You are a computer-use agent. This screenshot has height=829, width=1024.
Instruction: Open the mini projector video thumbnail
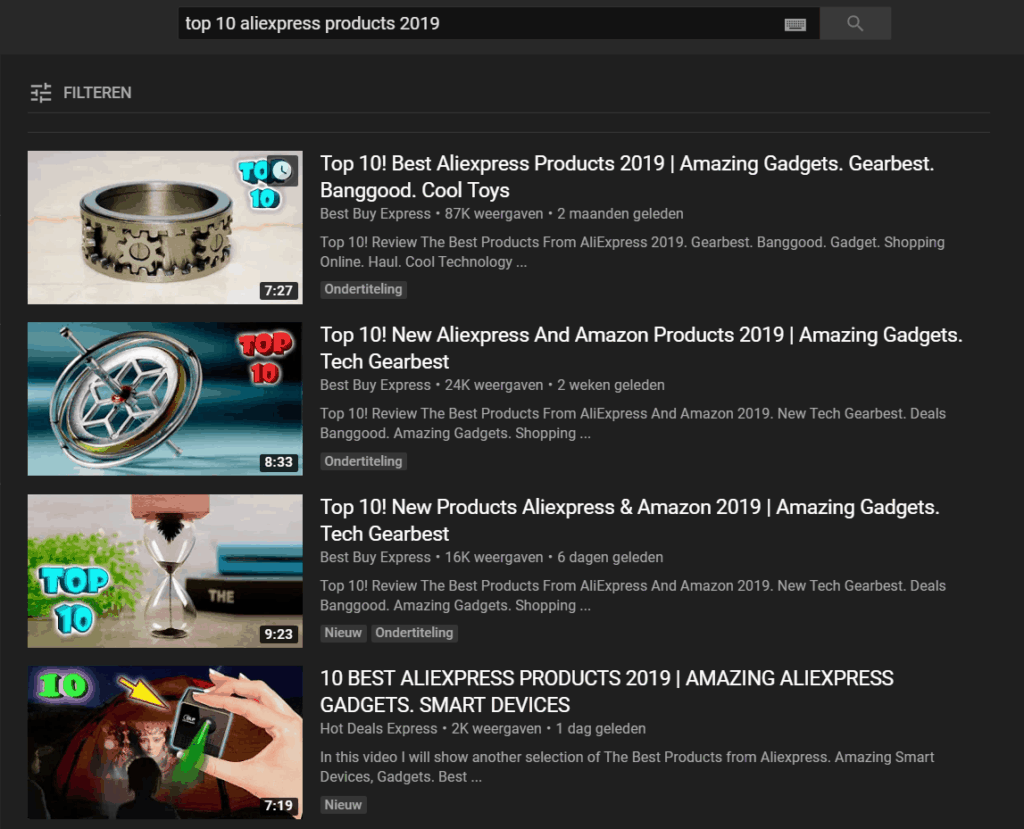pos(165,742)
